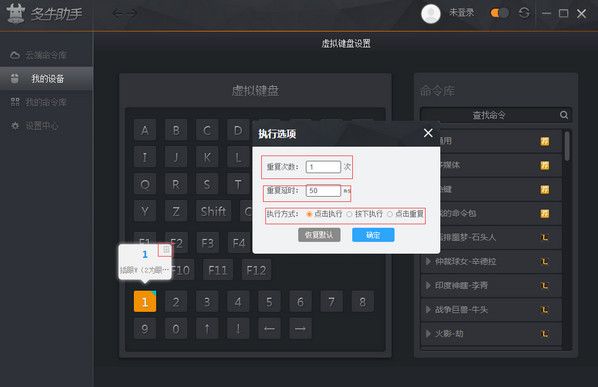Click the yellow folder icon on third 命令库 row
The image size is (598, 387).
click(x=544, y=189)
